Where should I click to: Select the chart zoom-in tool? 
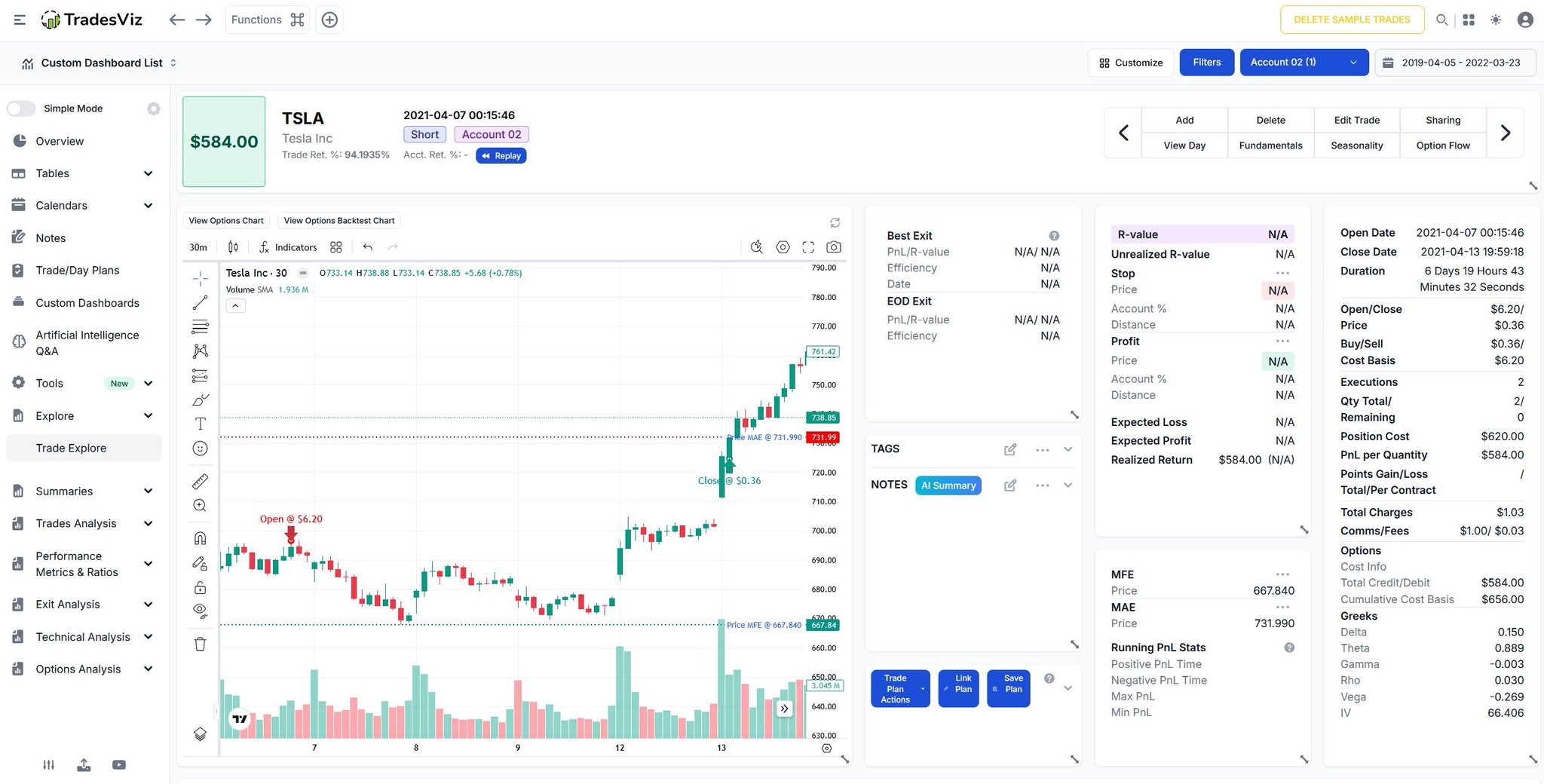coord(200,505)
